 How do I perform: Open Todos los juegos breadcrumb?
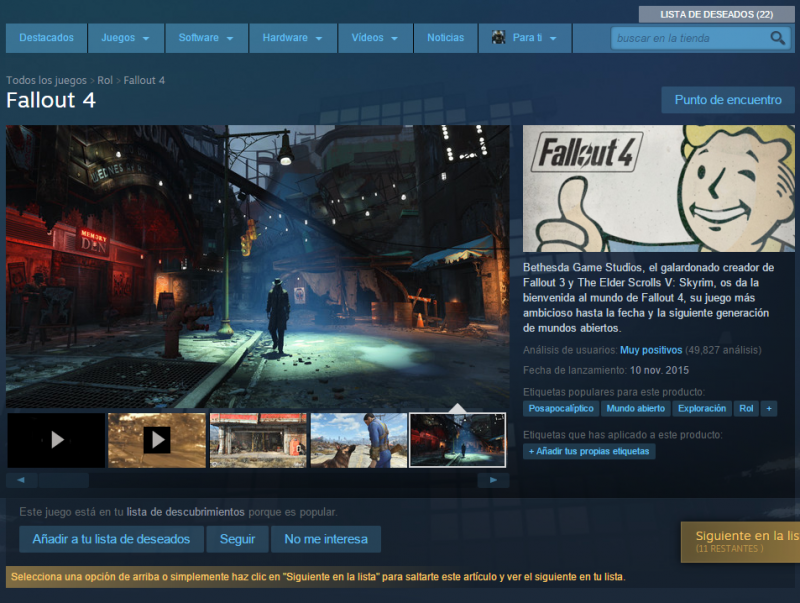point(46,81)
